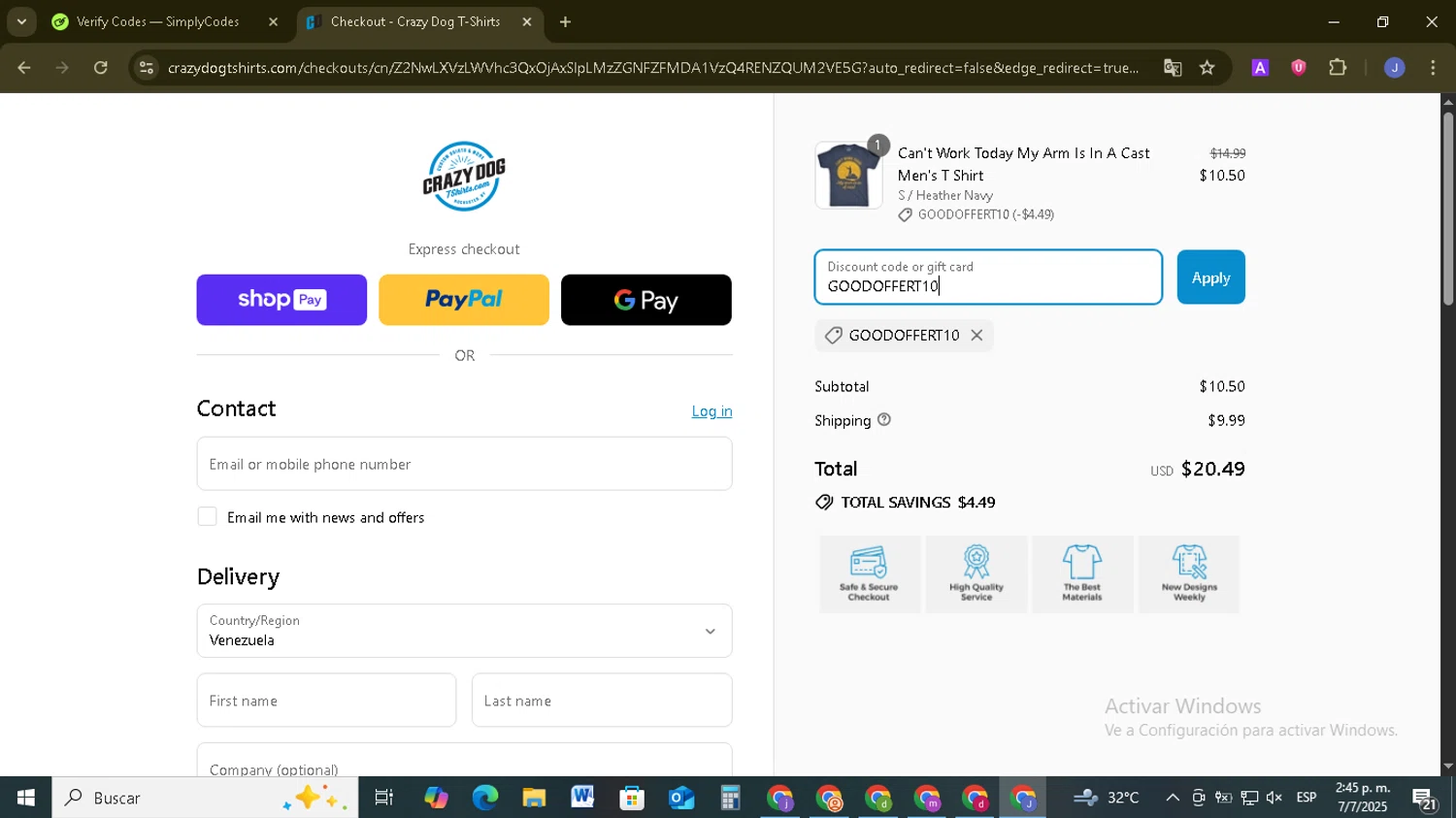
Task: Open the Chrome three-dot menu
Action: point(1434,68)
